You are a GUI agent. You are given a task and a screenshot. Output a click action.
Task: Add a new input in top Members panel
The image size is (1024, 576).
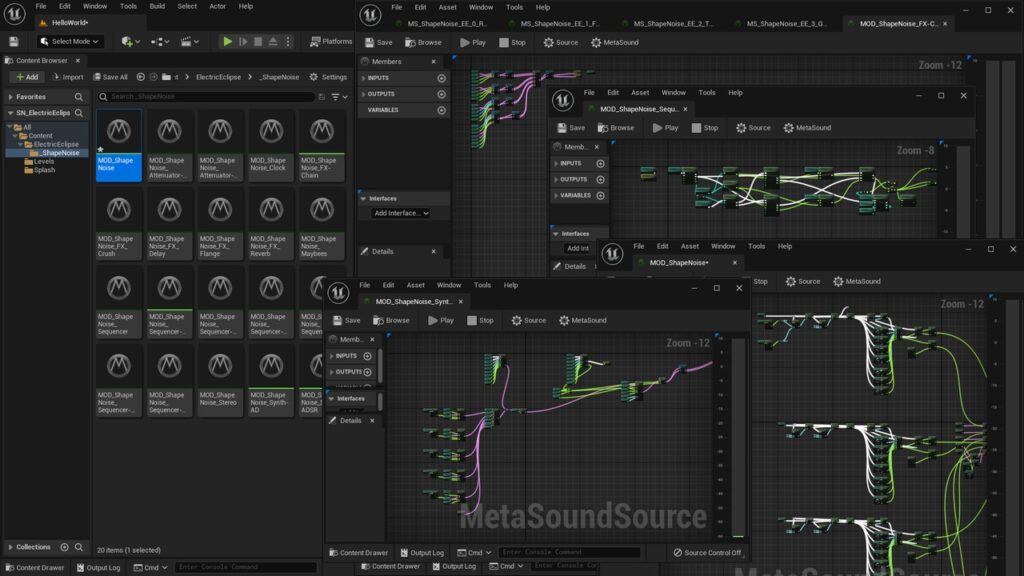click(x=441, y=78)
